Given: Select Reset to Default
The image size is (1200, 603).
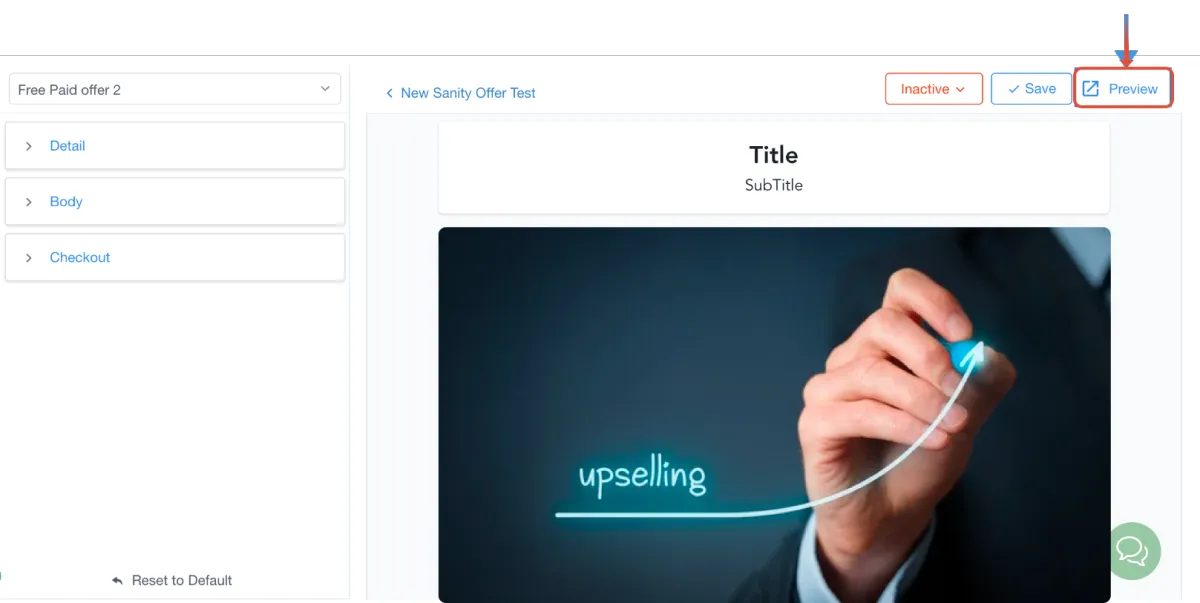Looking at the screenshot, I should click(182, 580).
